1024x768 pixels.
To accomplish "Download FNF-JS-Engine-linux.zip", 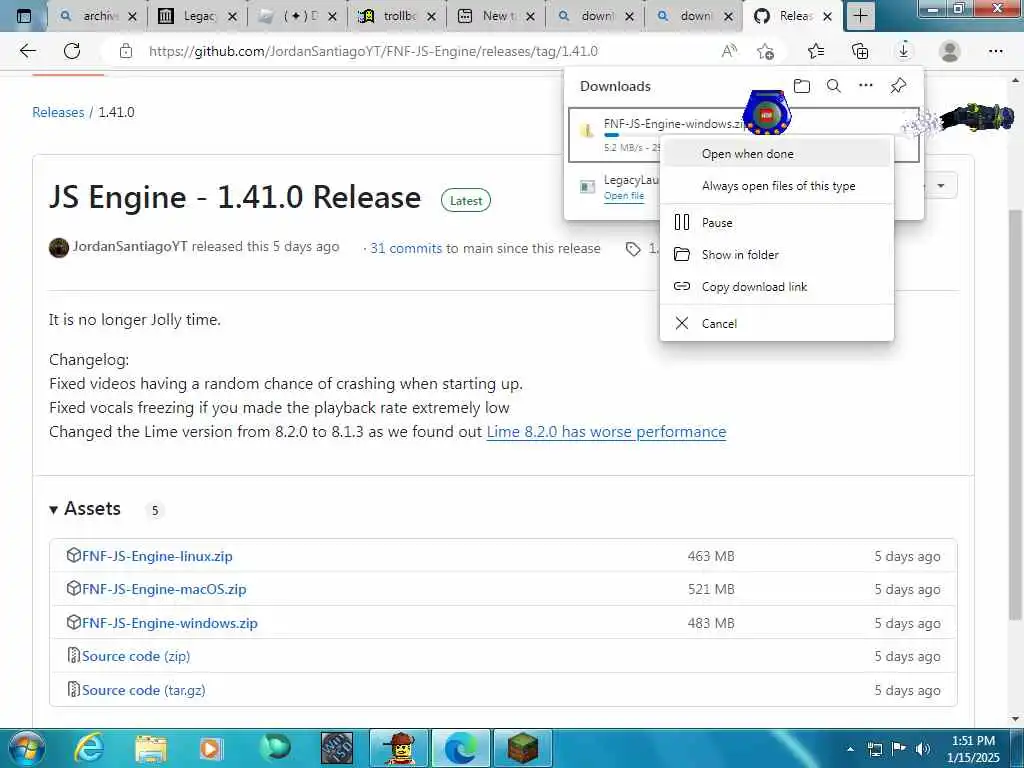I will pyautogui.click(x=157, y=556).
